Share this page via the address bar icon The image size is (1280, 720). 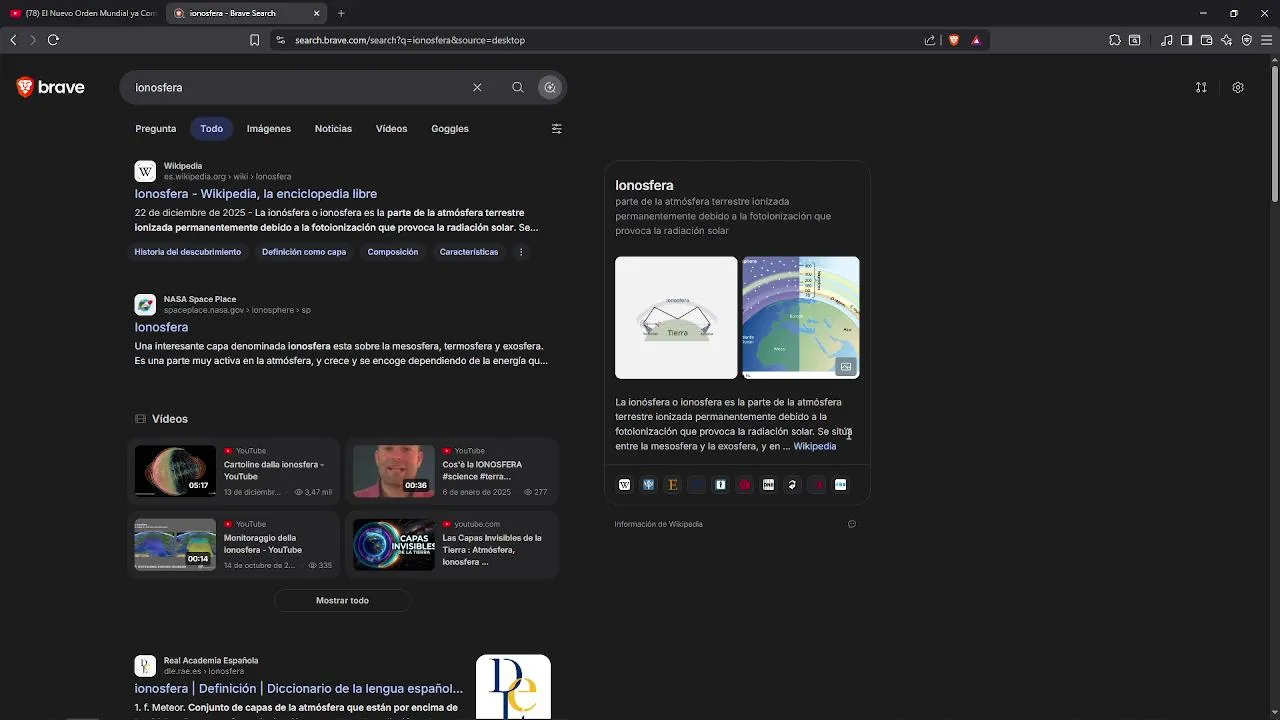tap(930, 40)
